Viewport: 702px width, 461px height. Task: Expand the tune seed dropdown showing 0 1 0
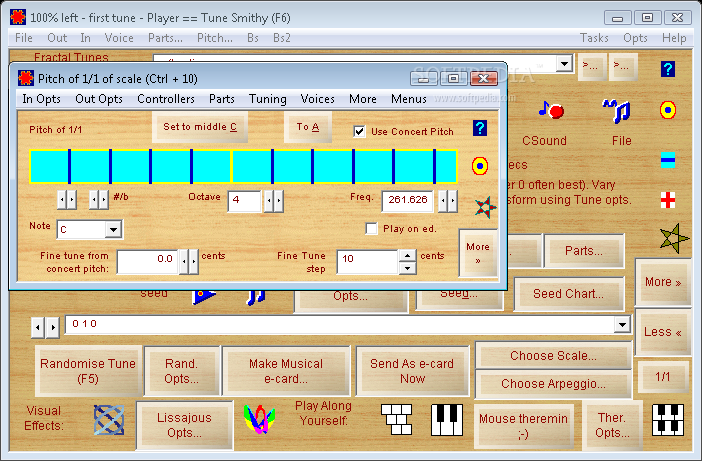coord(622,324)
